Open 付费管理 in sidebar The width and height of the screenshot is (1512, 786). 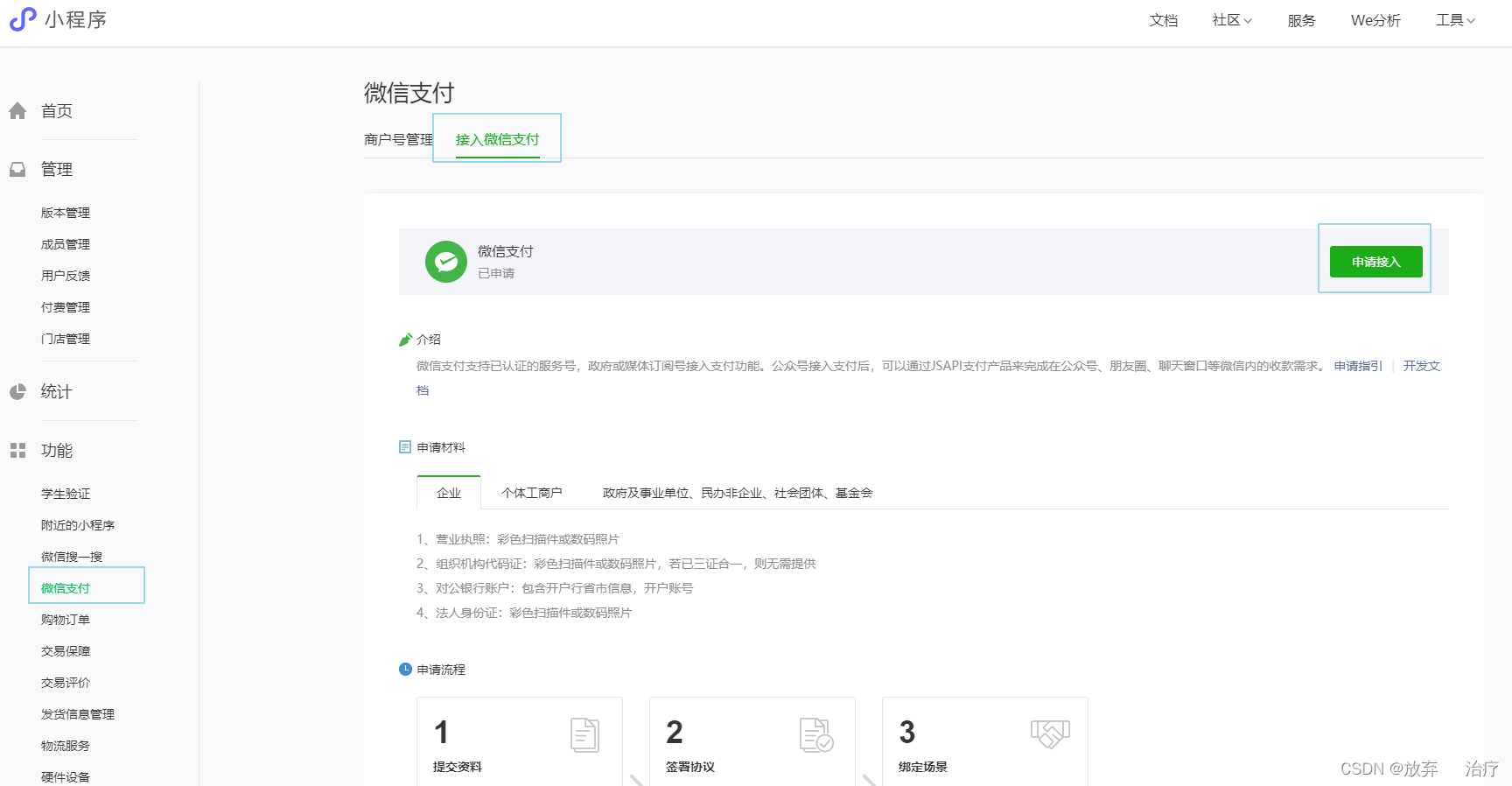tap(66, 307)
